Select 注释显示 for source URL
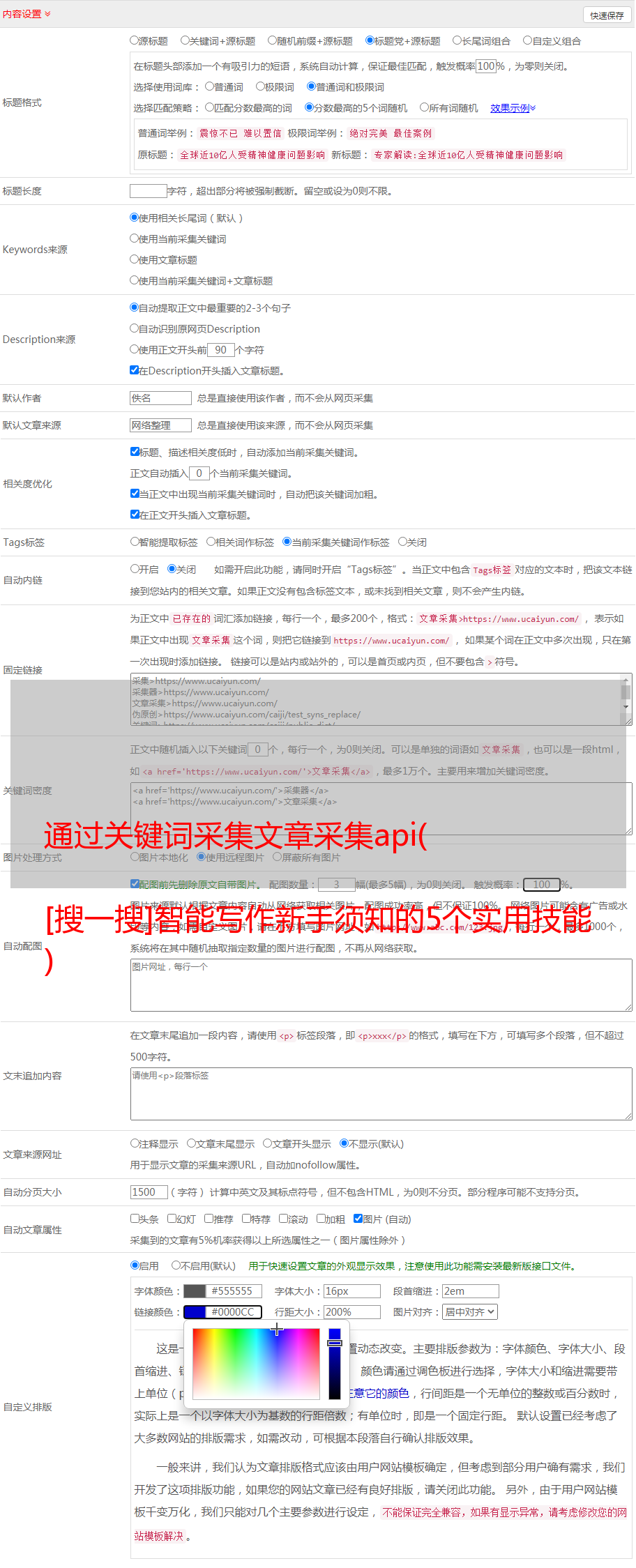Image resolution: width=636 pixels, height=1568 pixels. [x=135, y=1143]
